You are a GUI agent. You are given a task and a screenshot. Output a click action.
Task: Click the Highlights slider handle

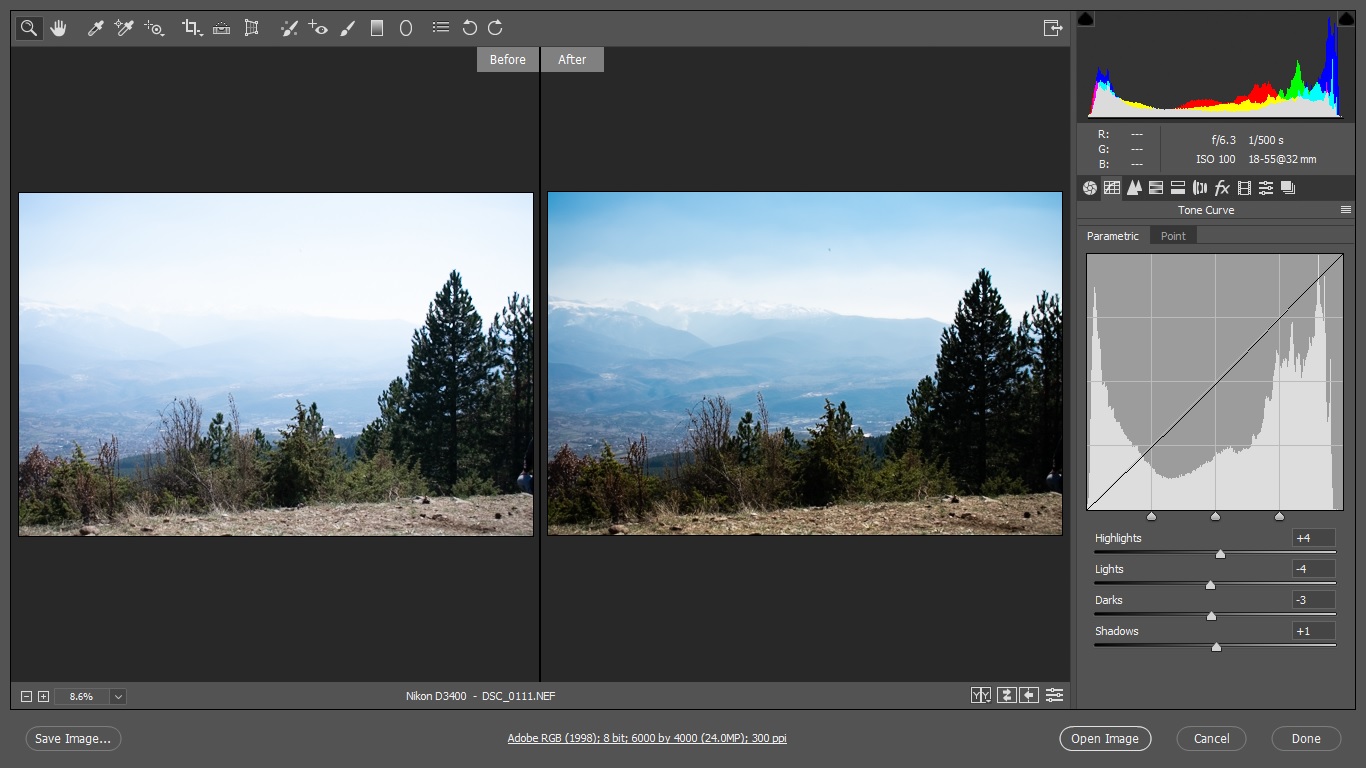tap(1220, 553)
